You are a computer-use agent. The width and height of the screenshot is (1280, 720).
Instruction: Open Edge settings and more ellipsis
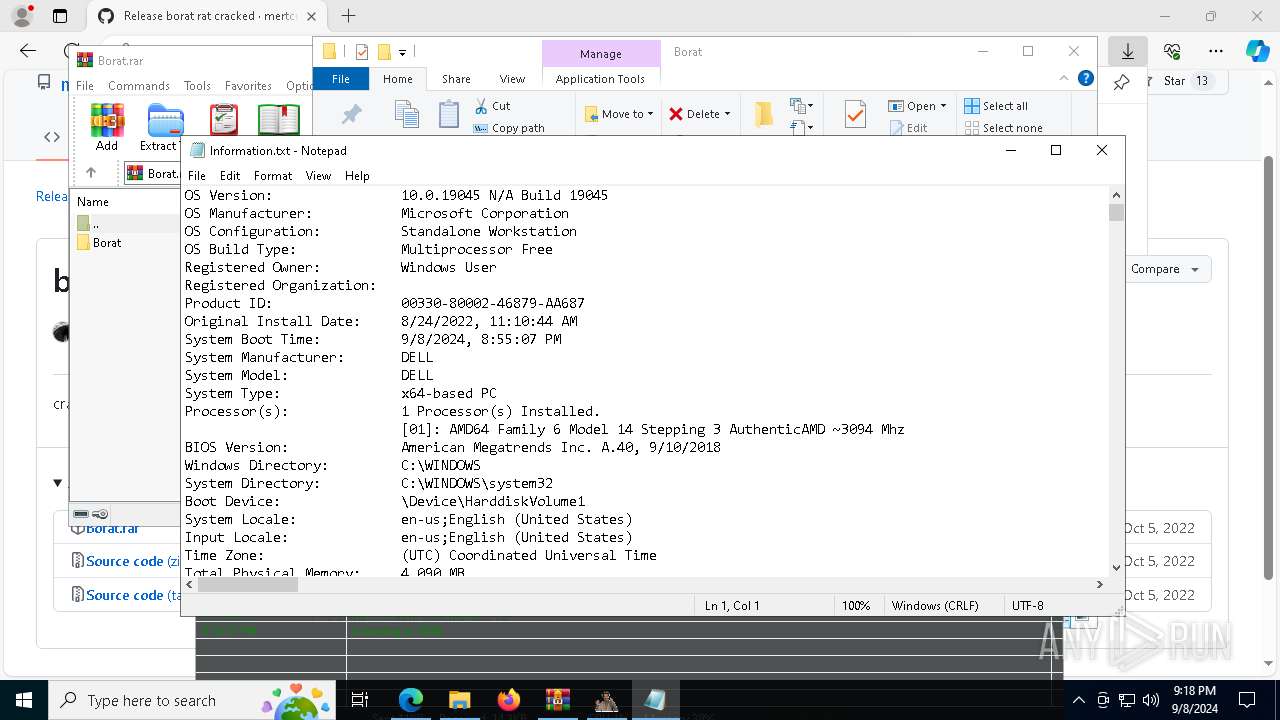click(x=1215, y=51)
